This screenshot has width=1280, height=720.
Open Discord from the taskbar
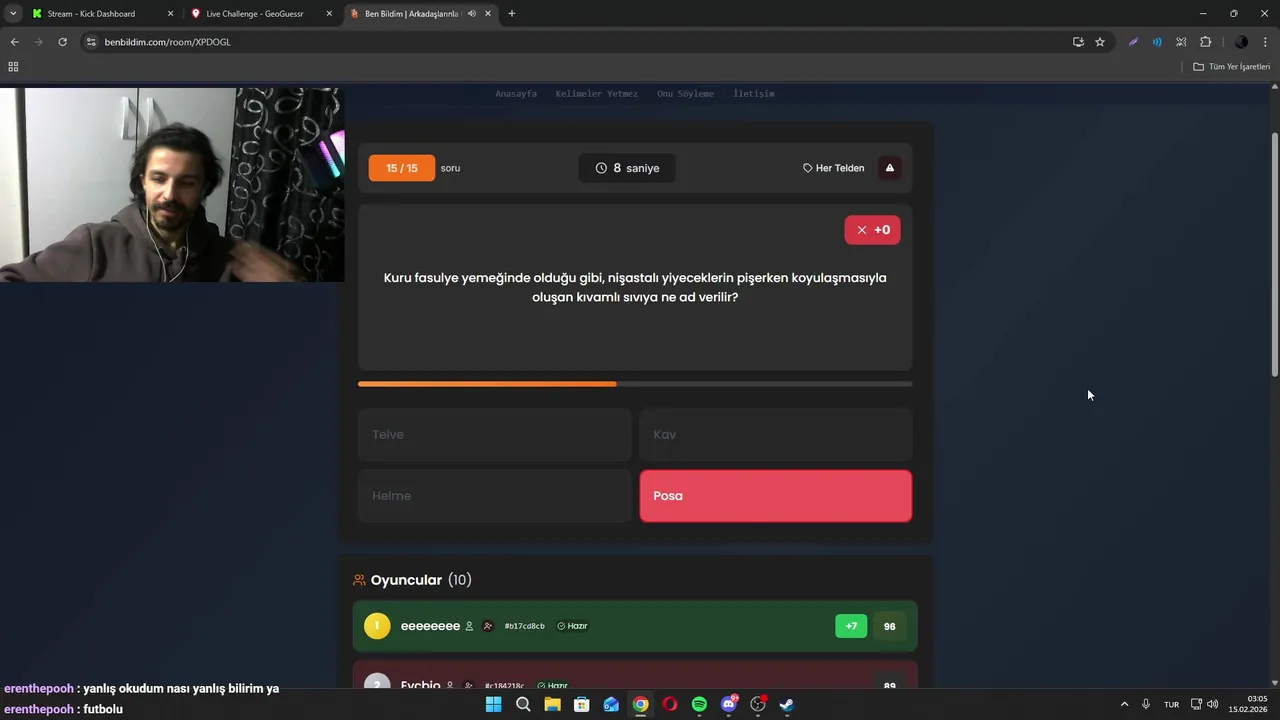pos(729,704)
